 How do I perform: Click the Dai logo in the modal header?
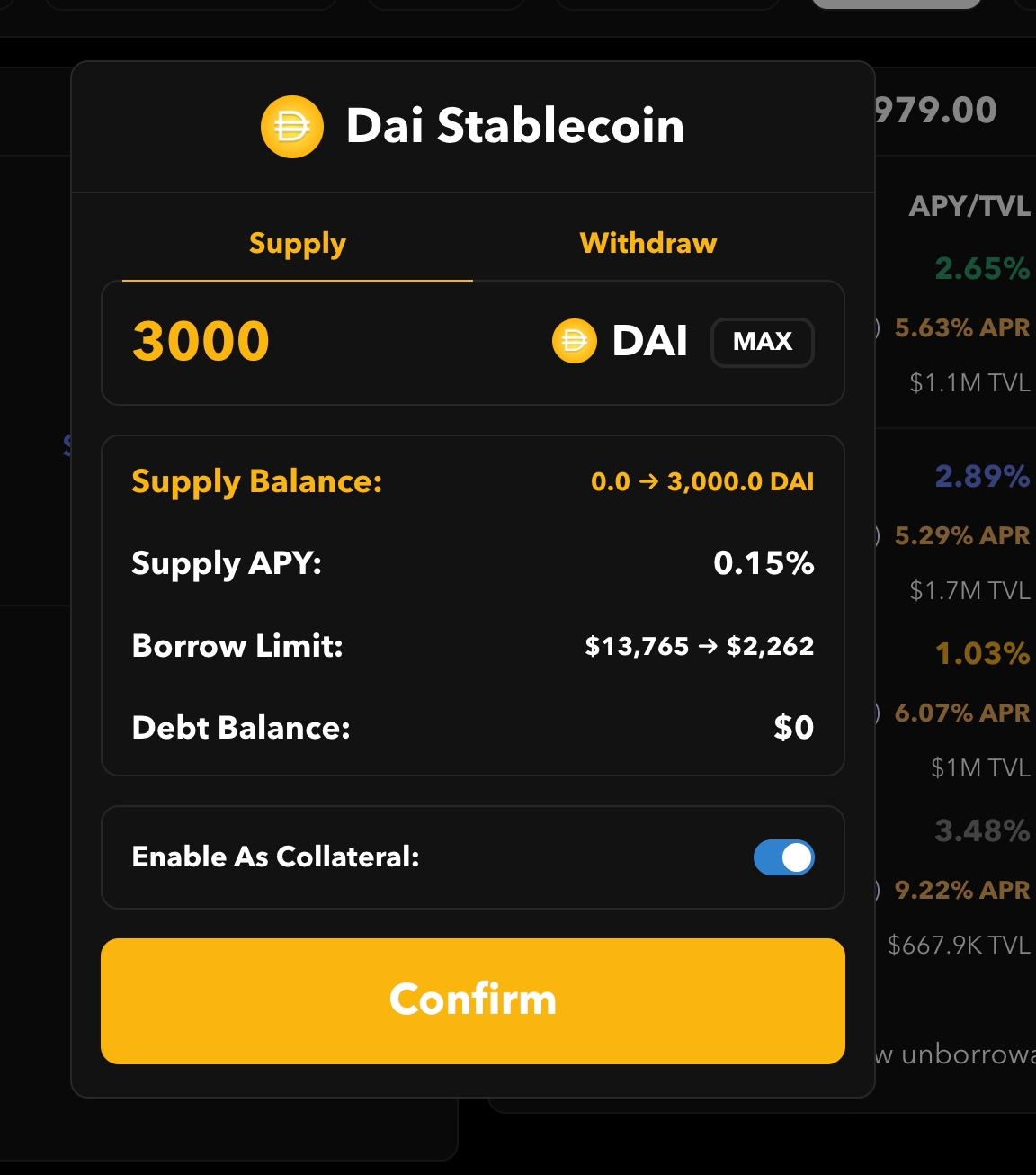[291, 127]
